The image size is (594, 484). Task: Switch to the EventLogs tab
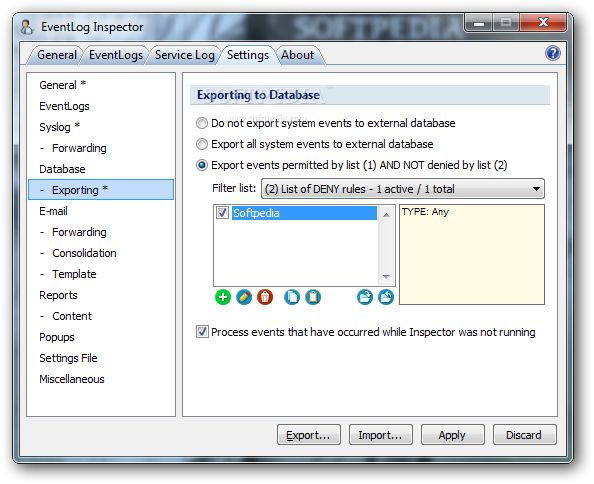116,55
